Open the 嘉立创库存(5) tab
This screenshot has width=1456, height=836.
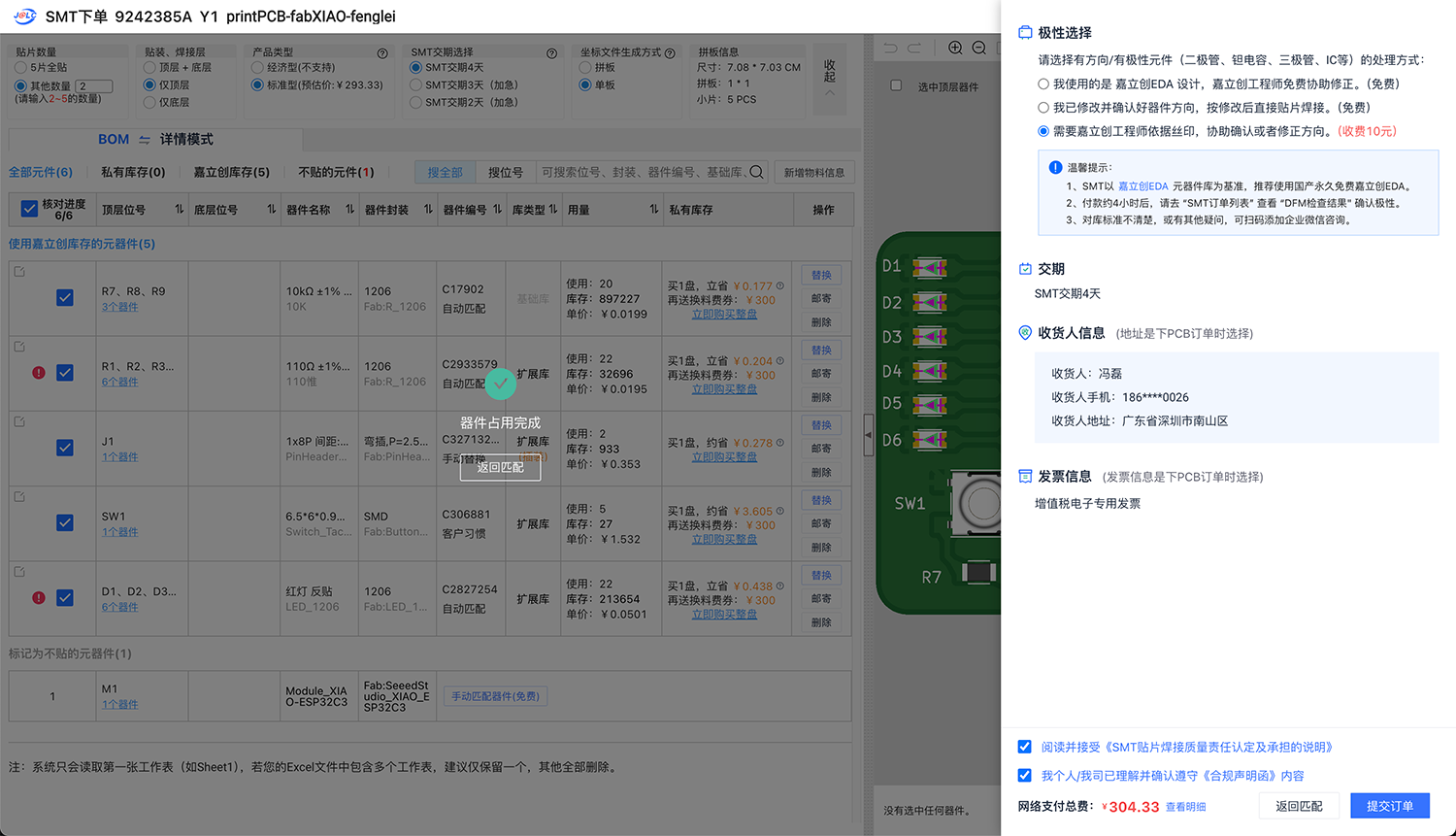tap(232, 172)
